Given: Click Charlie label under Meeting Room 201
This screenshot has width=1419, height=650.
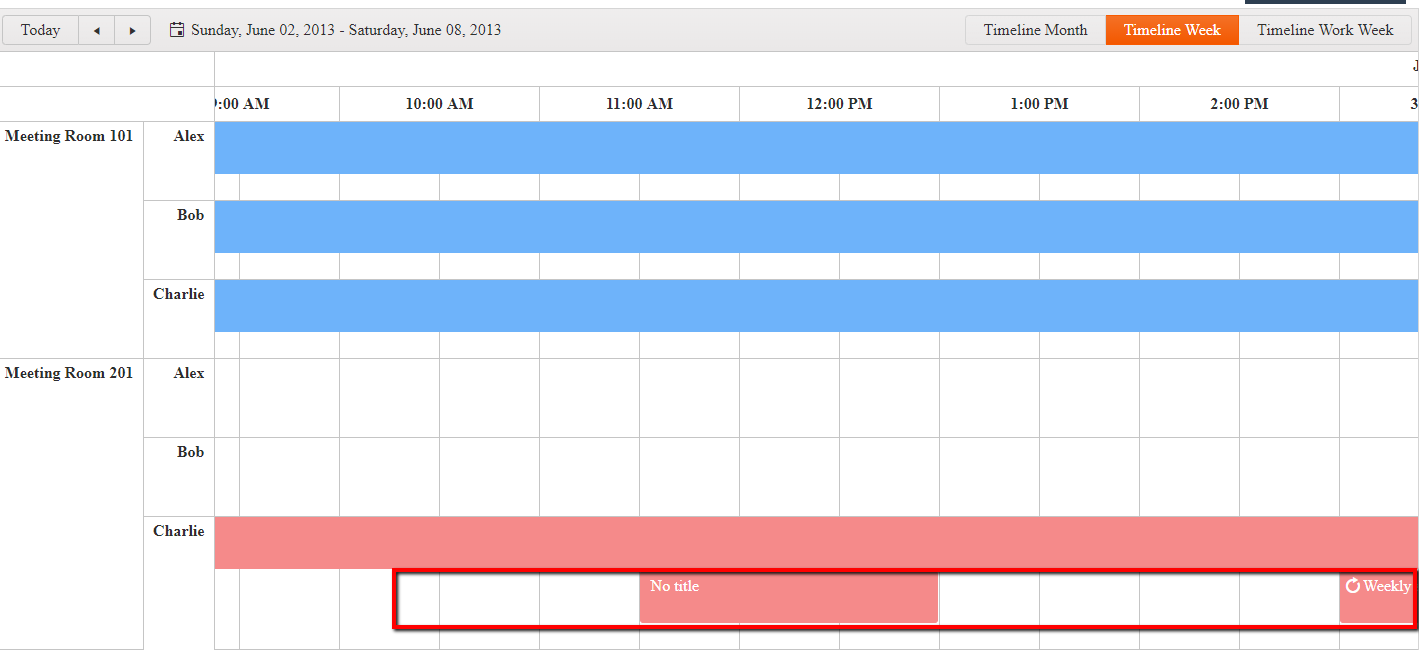Looking at the screenshot, I should pyautogui.click(x=178, y=531).
